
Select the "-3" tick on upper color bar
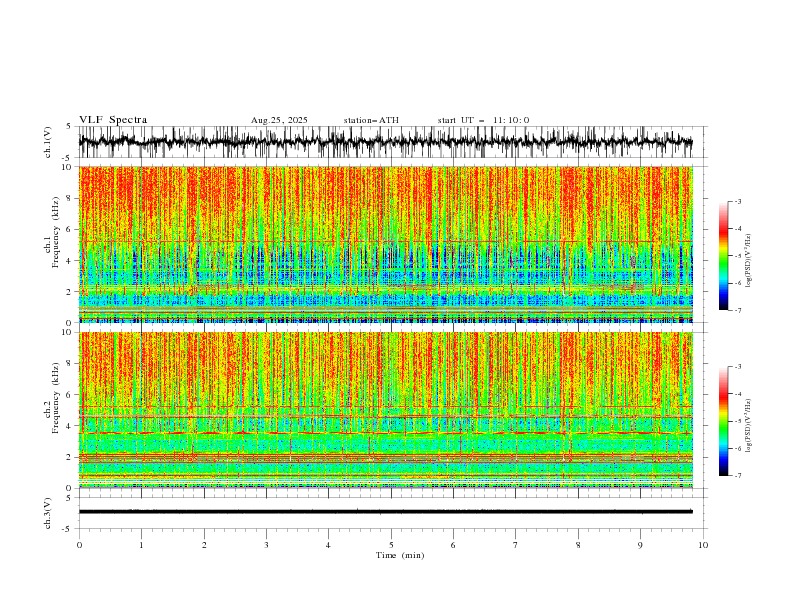point(737,201)
